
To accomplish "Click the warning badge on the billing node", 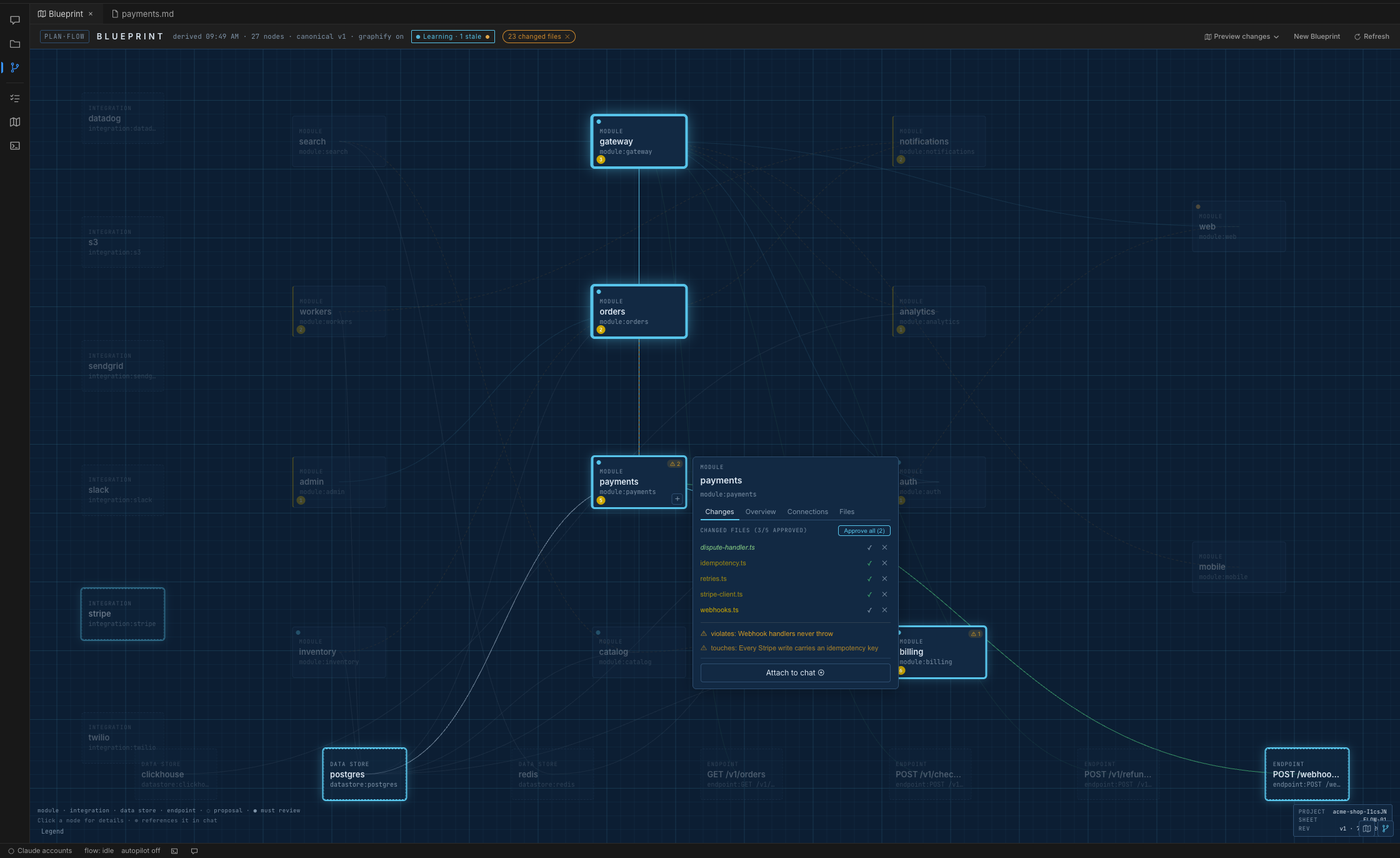I will tap(975, 634).
